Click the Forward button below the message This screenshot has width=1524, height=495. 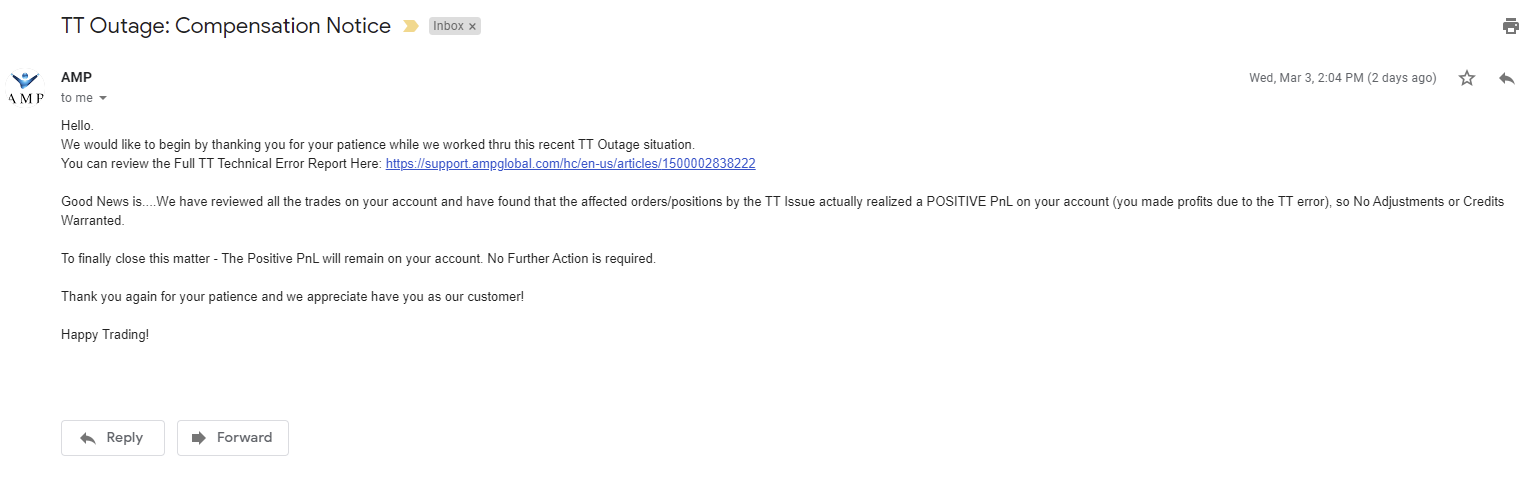click(233, 438)
